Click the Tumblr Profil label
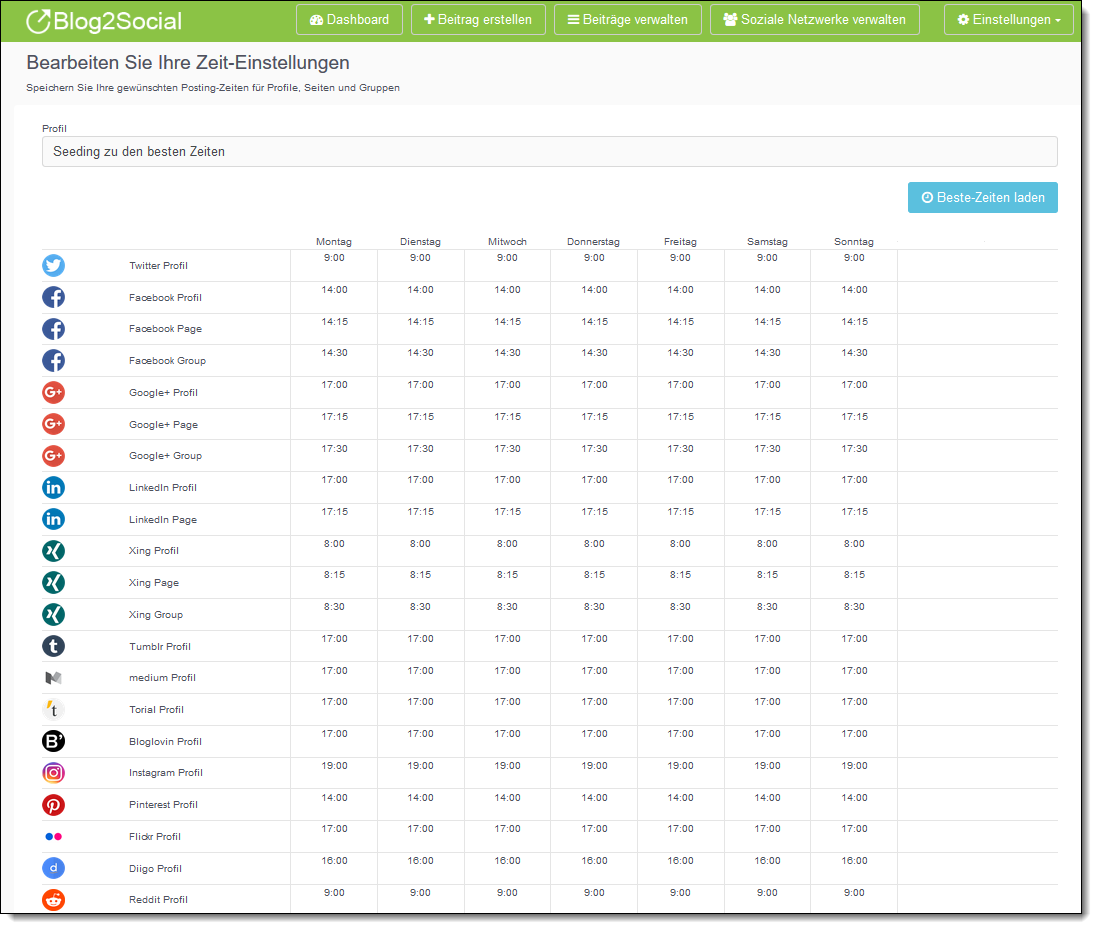Screen dimensions: 1097x929 (160, 646)
